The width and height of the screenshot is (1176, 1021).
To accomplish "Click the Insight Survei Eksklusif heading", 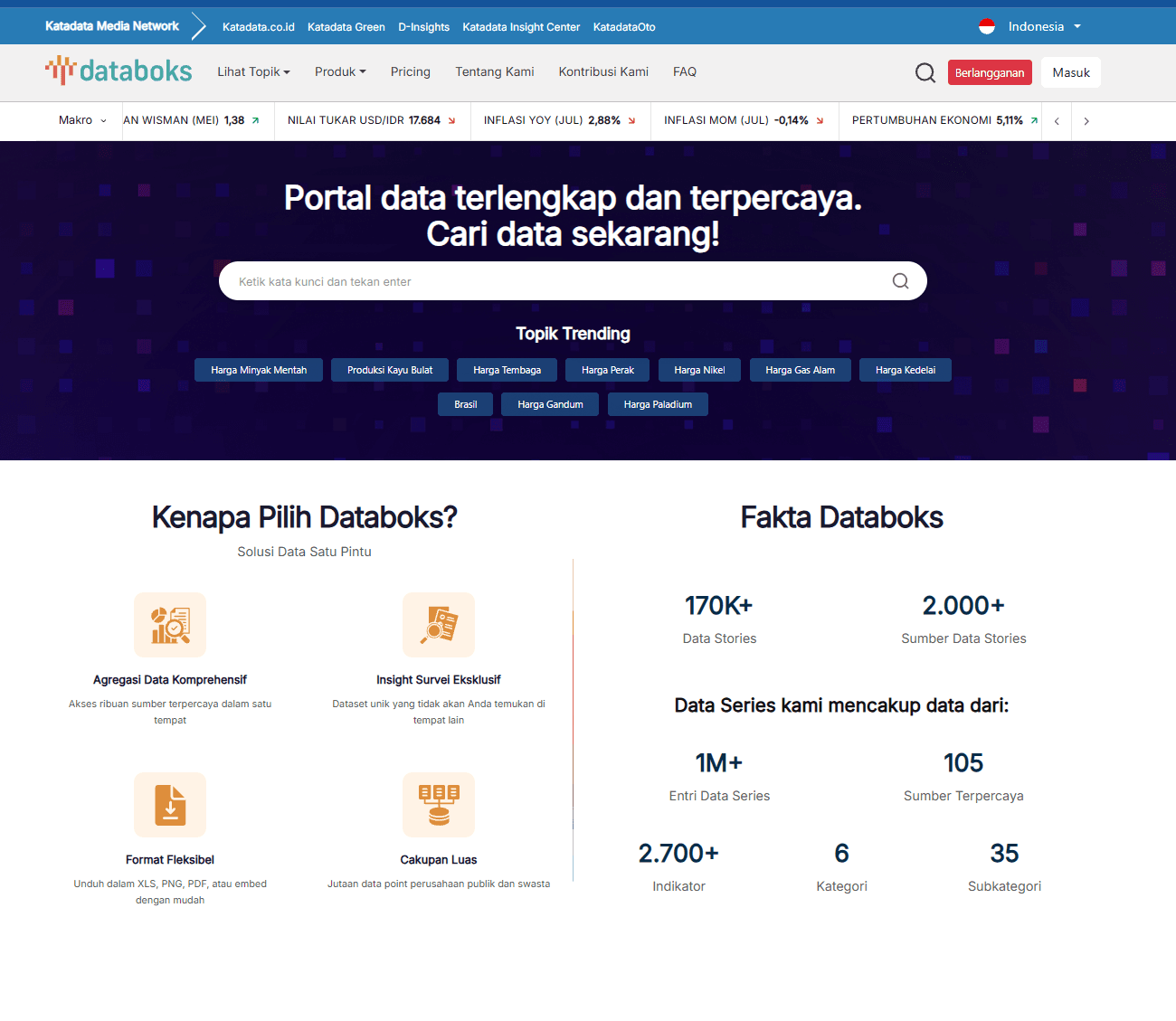I will tap(439, 680).
